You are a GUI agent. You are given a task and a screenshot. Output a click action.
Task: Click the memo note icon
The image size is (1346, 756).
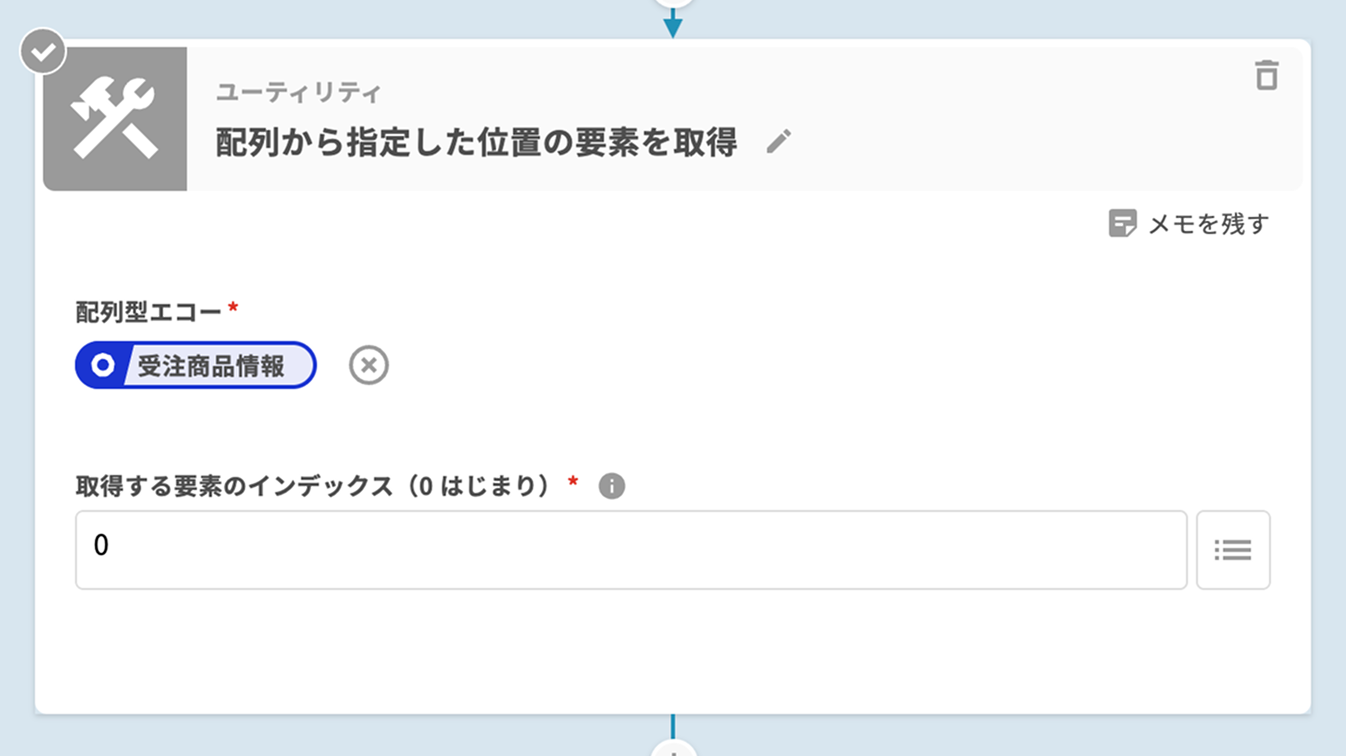coord(1122,223)
